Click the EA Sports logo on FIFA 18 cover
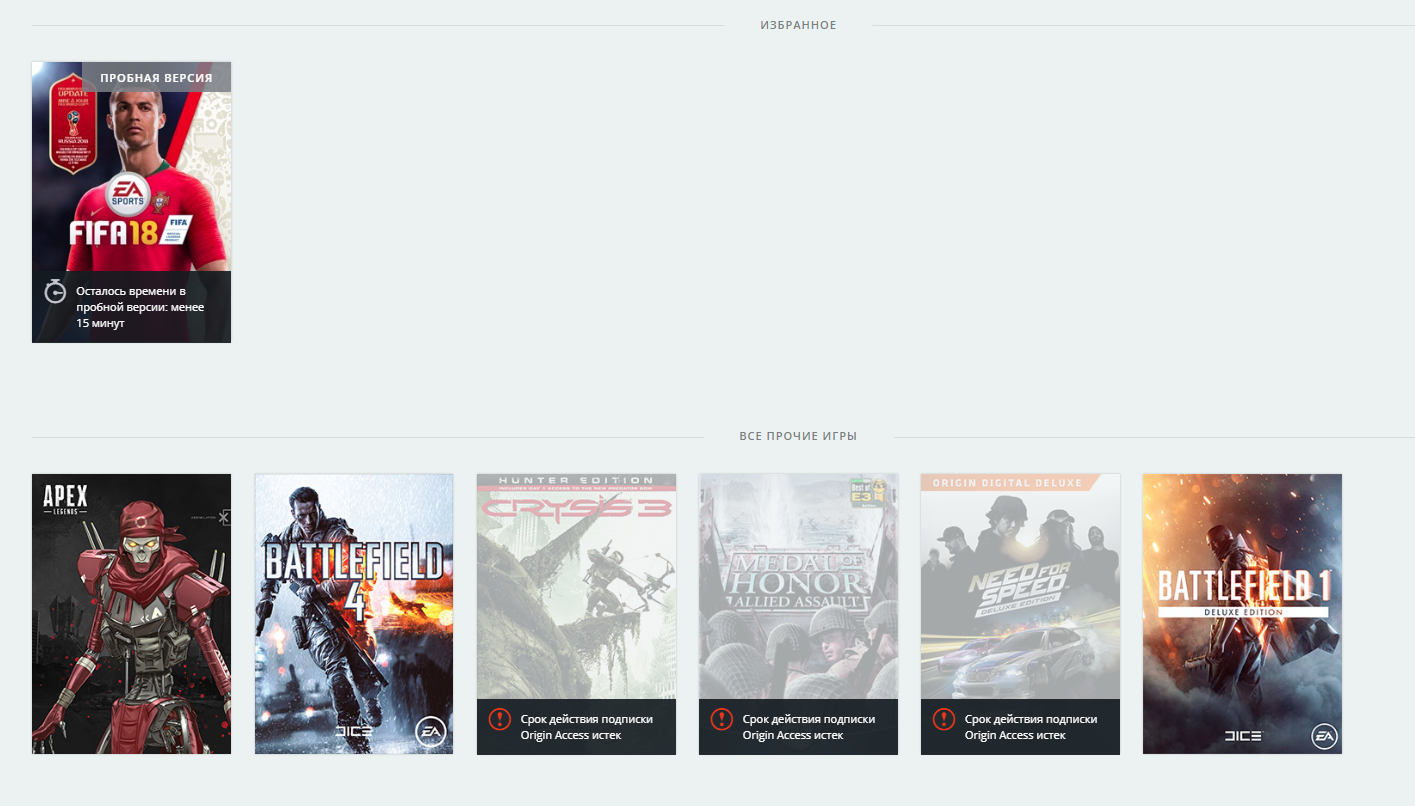Image resolution: width=1415 pixels, height=806 pixels. coord(128,195)
